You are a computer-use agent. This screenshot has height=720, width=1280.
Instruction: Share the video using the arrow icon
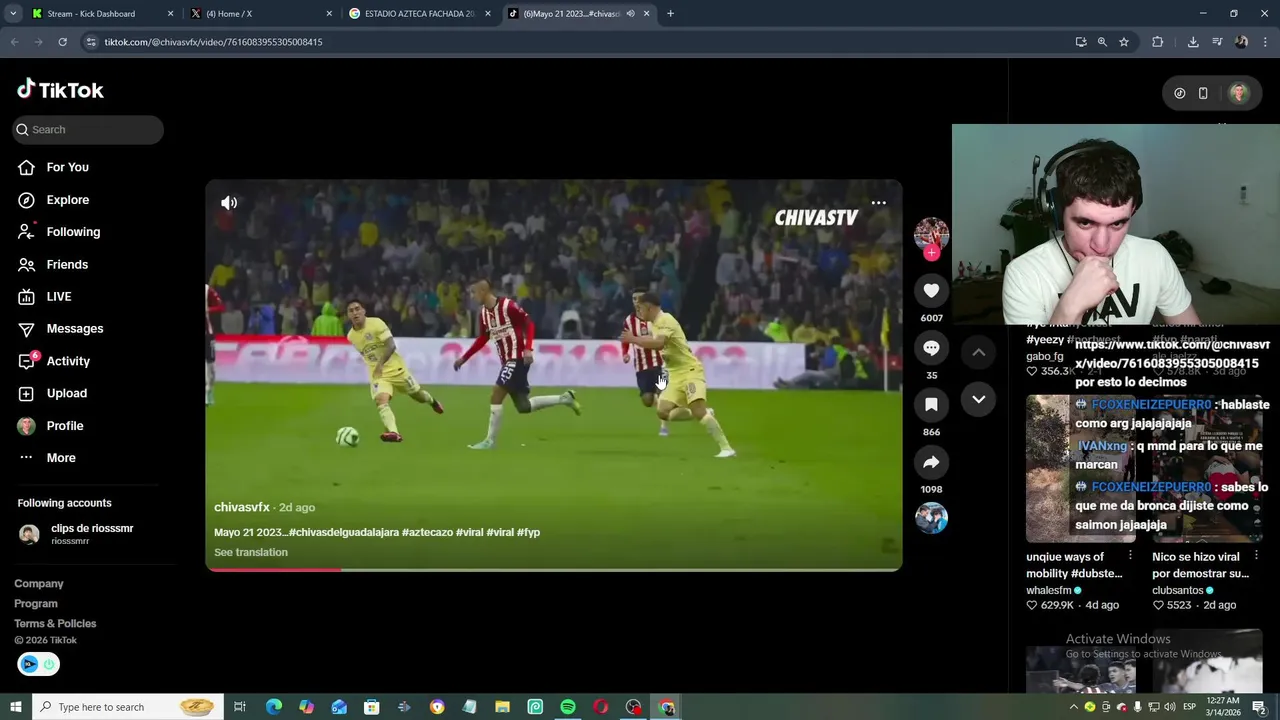pyautogui.click(x=931, y=462)
